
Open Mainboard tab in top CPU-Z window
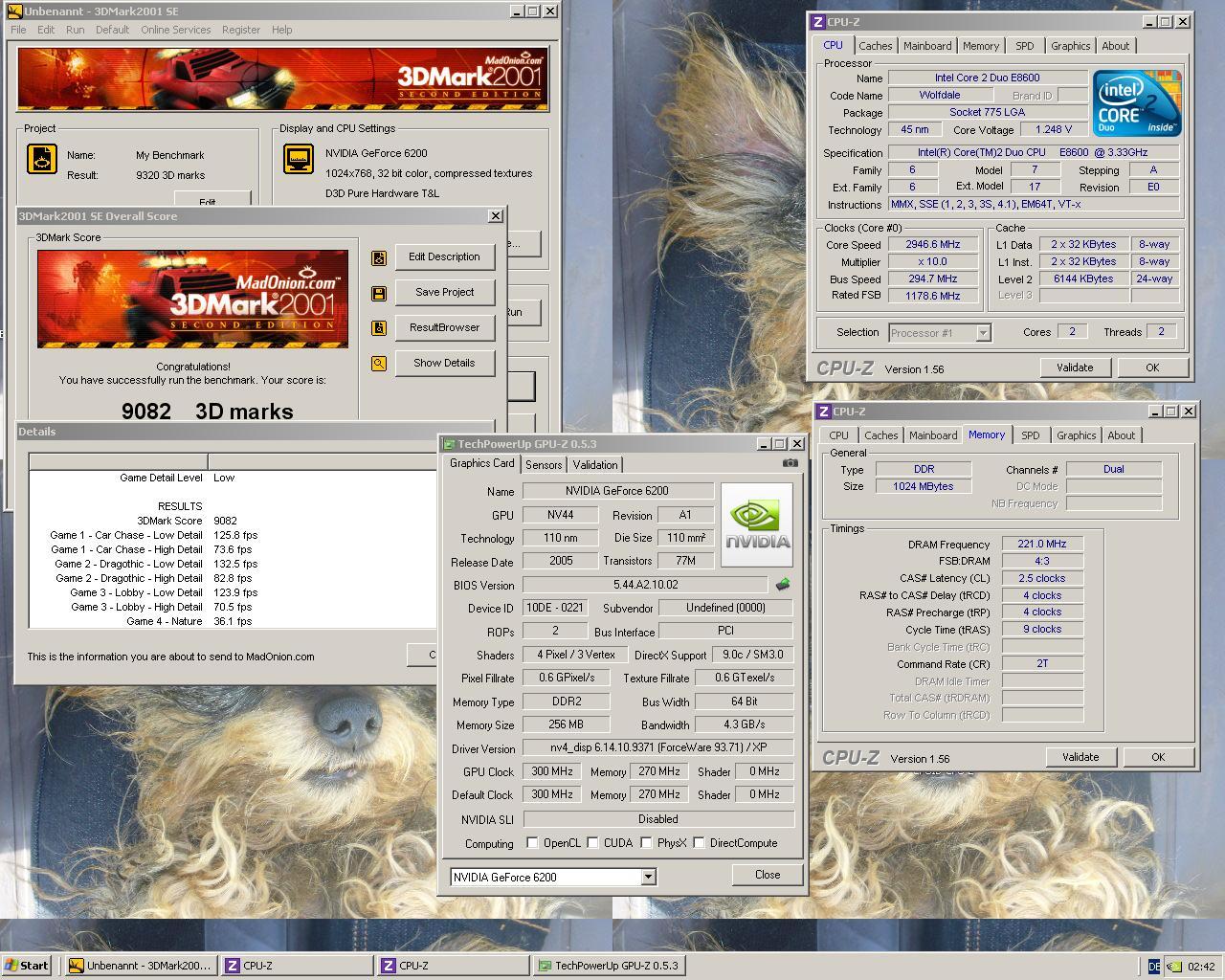click(927, 46)
